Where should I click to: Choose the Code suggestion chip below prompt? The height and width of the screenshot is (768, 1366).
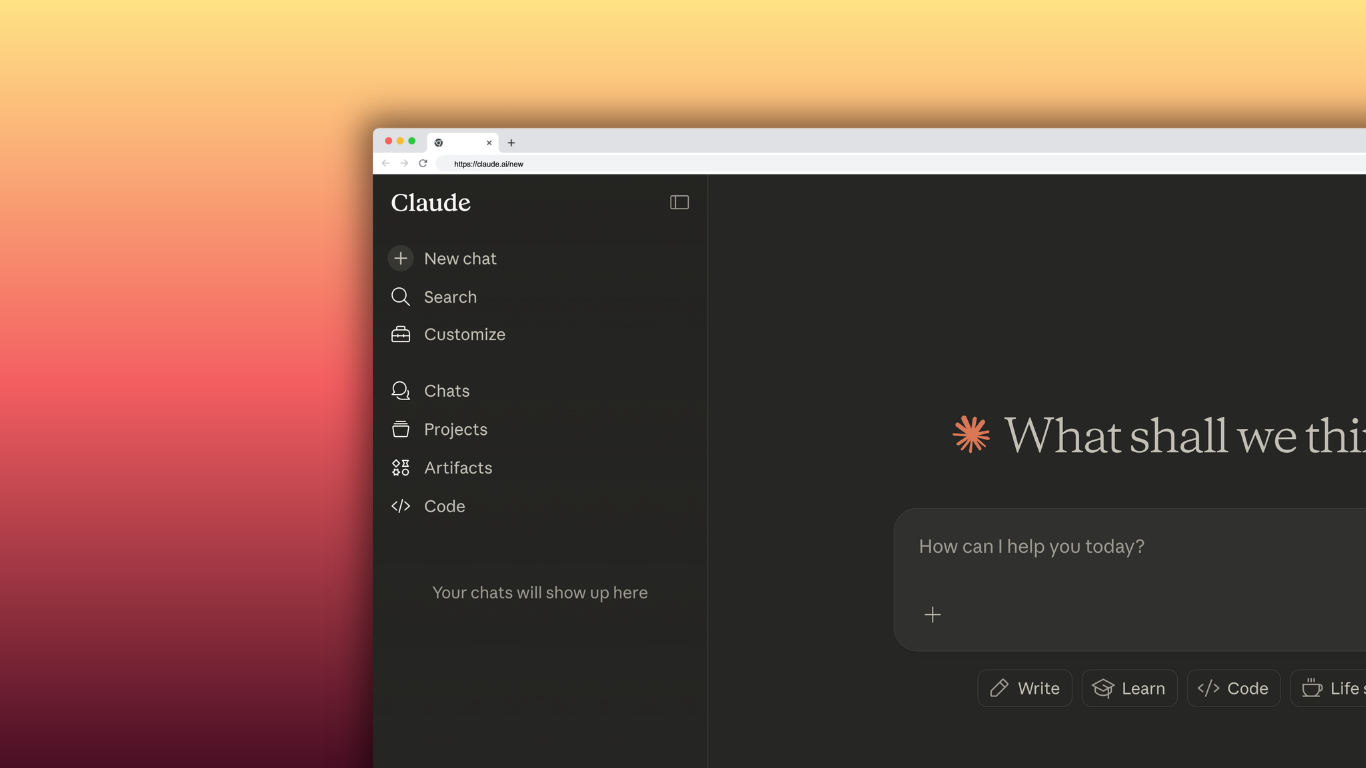pos(1233,688)
